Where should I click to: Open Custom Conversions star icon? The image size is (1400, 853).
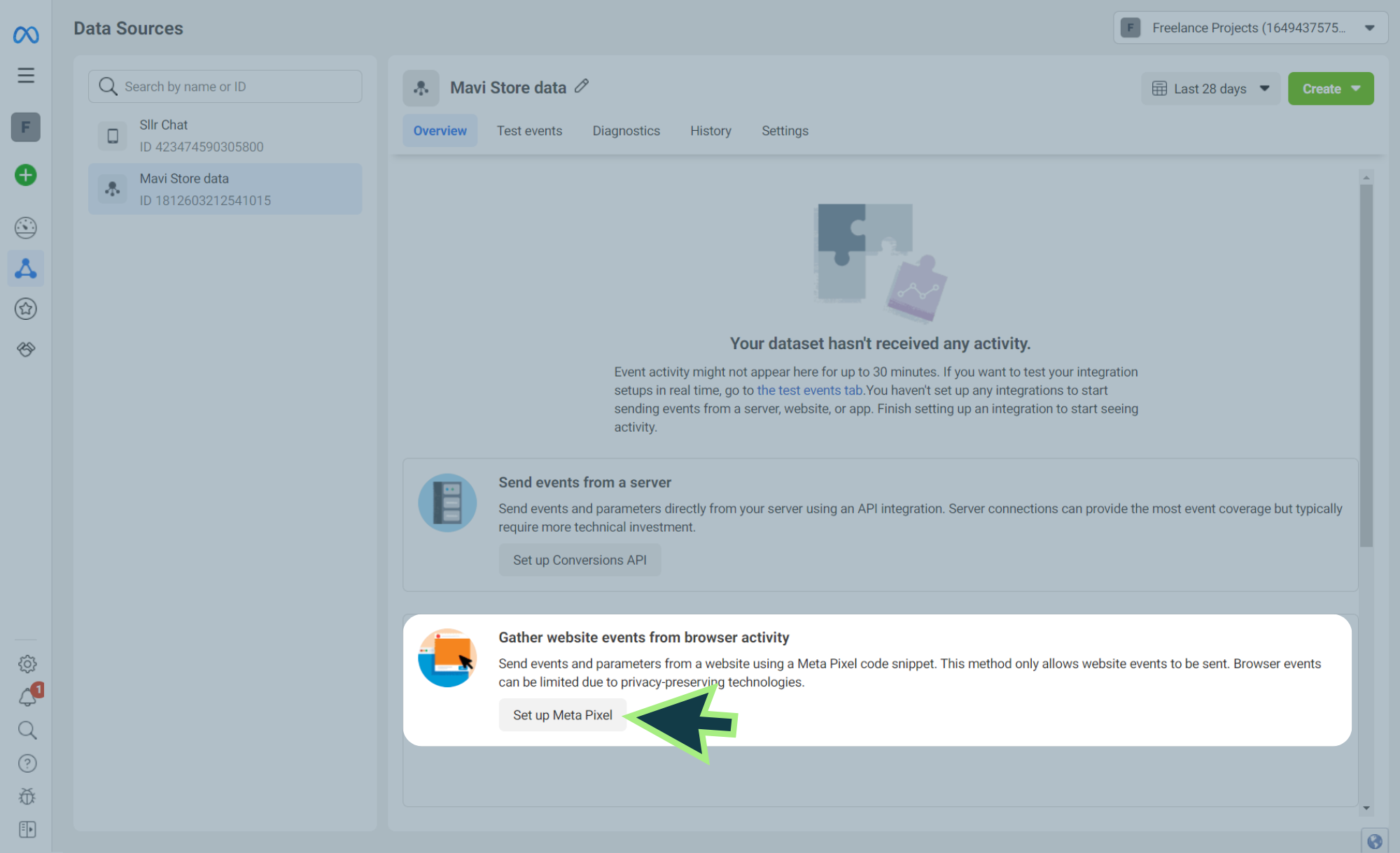26,309
